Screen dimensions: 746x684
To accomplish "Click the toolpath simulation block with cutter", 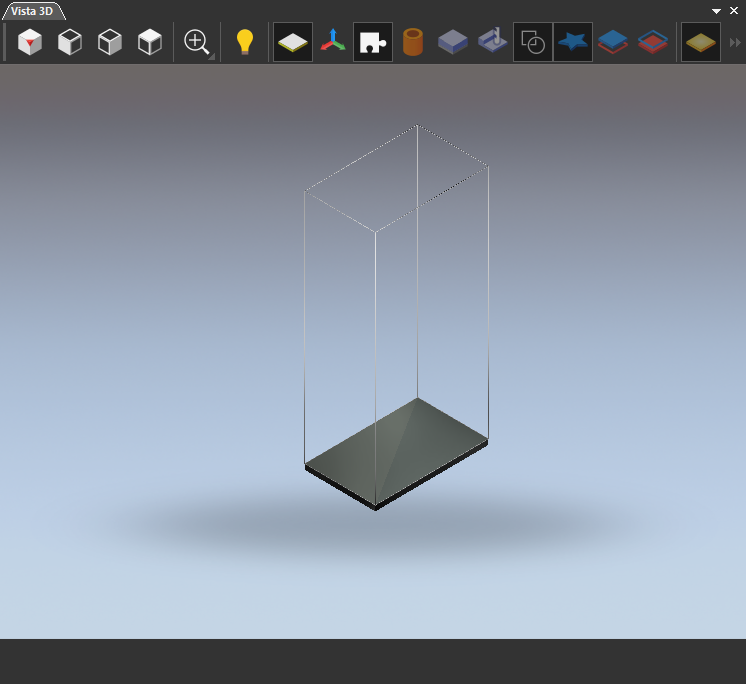I will tap(492, 41).
